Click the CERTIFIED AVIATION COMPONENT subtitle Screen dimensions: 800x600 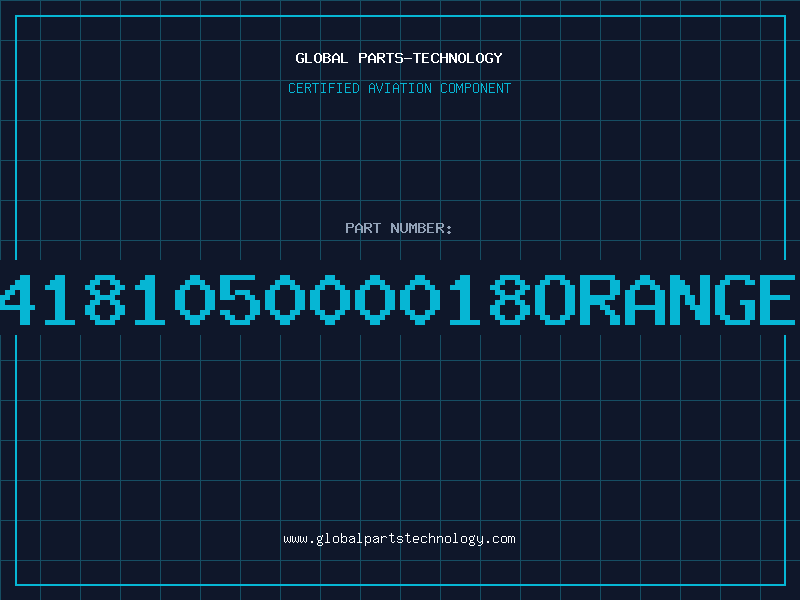399,88
